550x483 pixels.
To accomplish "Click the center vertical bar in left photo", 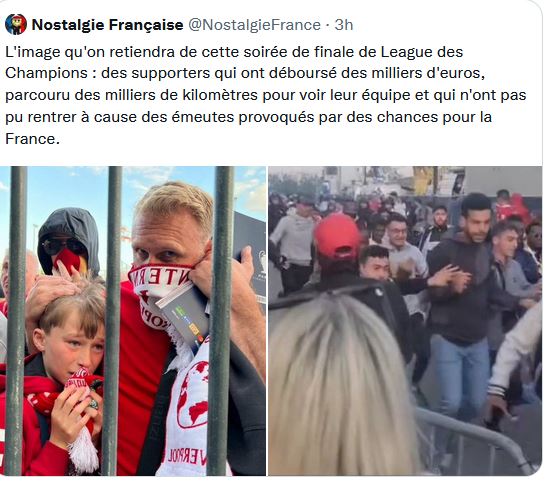I will pyautogui.click(x=113, y=321).
